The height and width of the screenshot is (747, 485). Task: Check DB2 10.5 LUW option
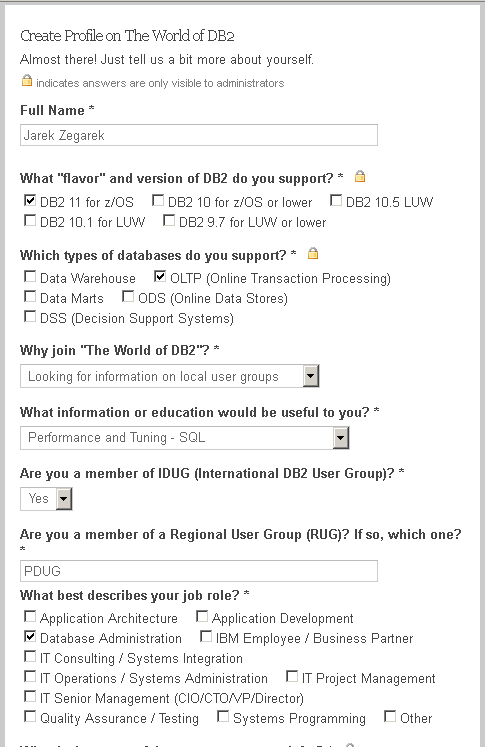336,201
